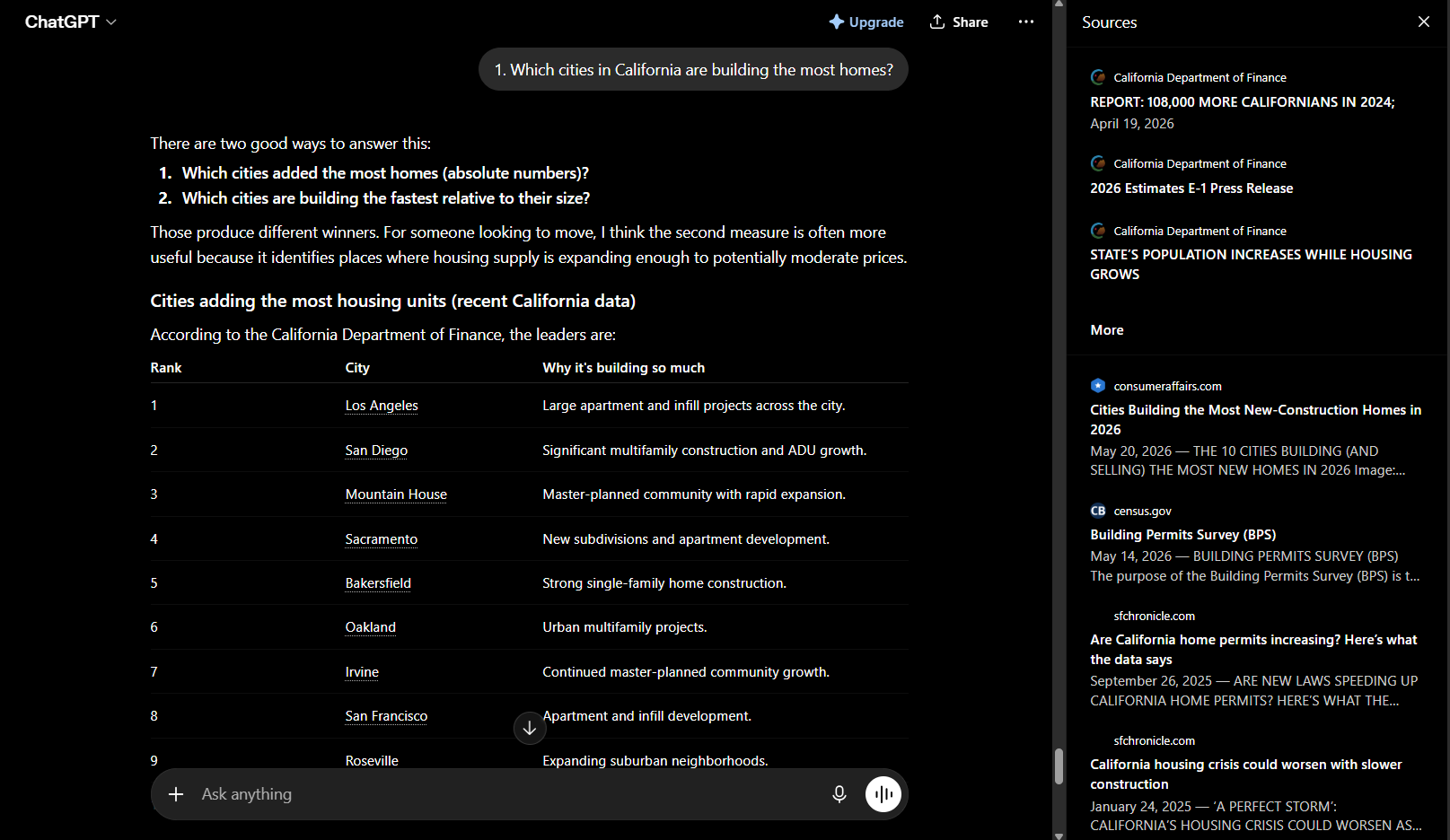
Task: Jump down with the scroll-to-bottom arrow button
Action: click(530, 728)
